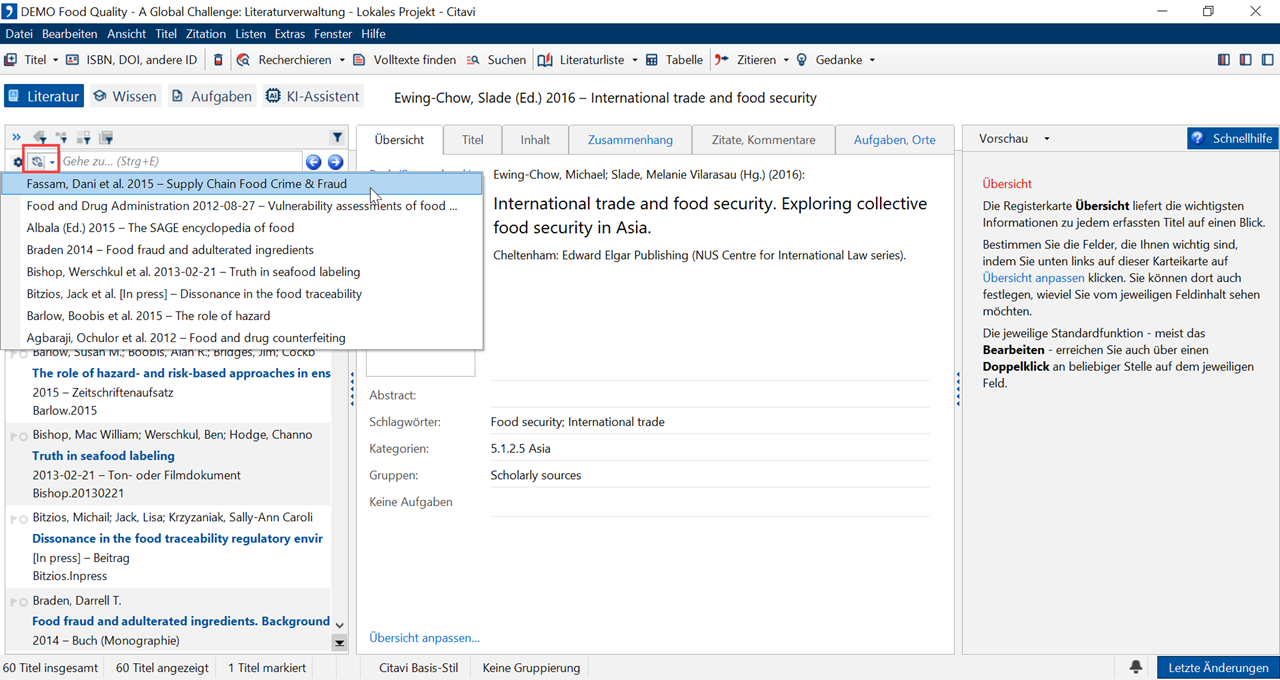This screenshot has width=1280, height=680.
Task: Toggle the Schnellhilfe quick help panel
Action: tap(1232, 139)
